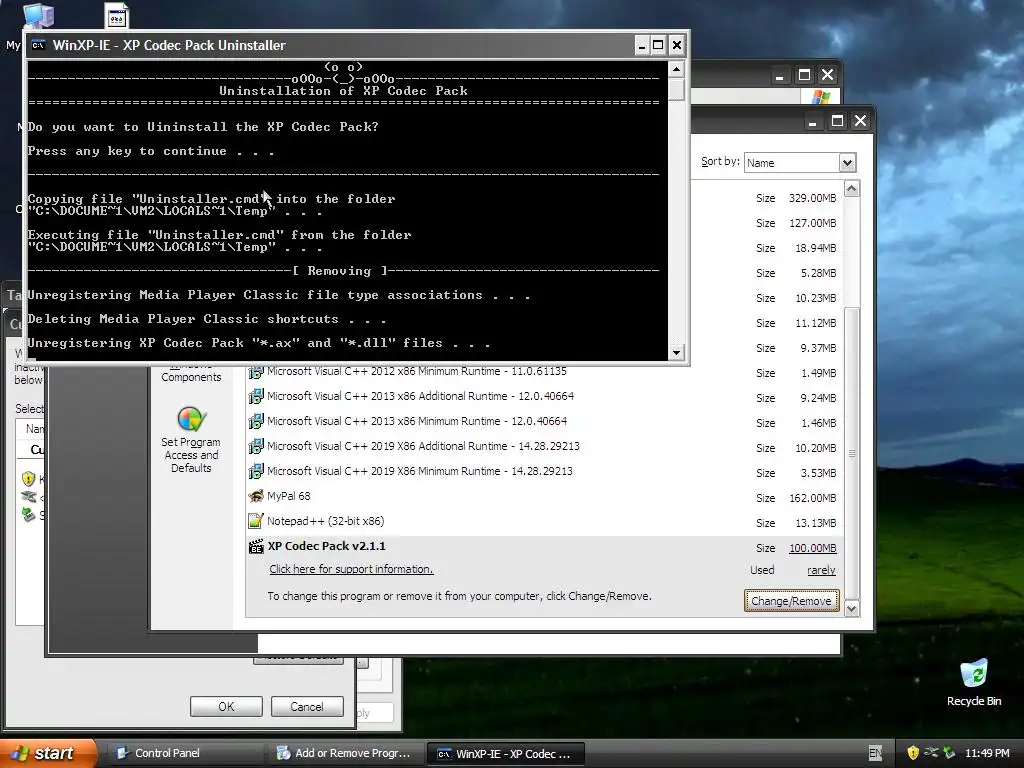Click the 100.00MB size value link
Screen dimensions: 1024x768
(812, 548)
